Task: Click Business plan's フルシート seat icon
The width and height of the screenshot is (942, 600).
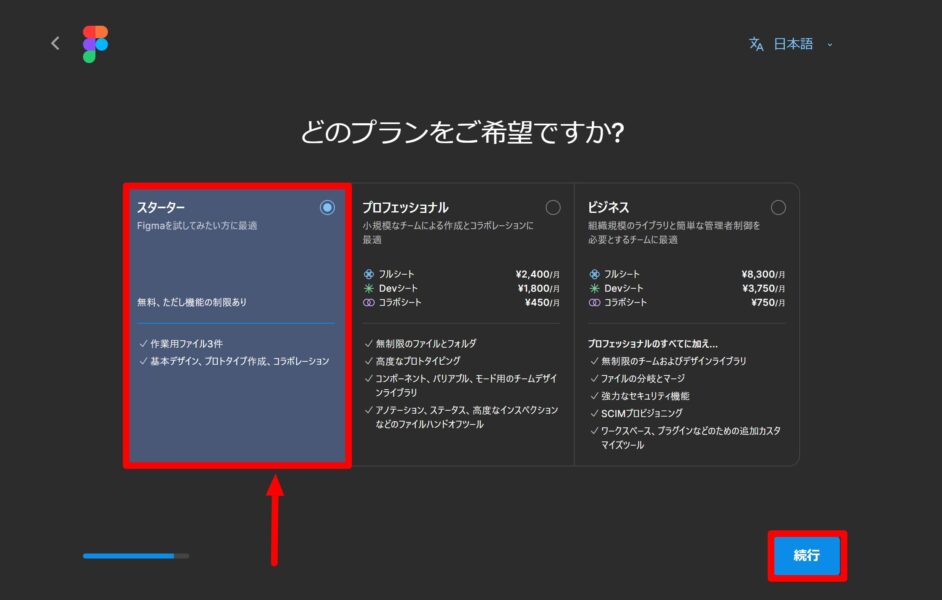Action: (594, 274)
